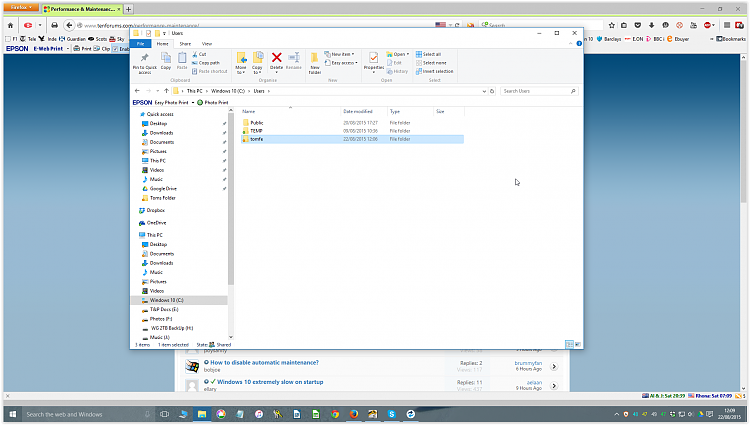Collapse the Explorer ribbon with chevron
The width and height of the screenshot is (750, 425).
(570, 44)
